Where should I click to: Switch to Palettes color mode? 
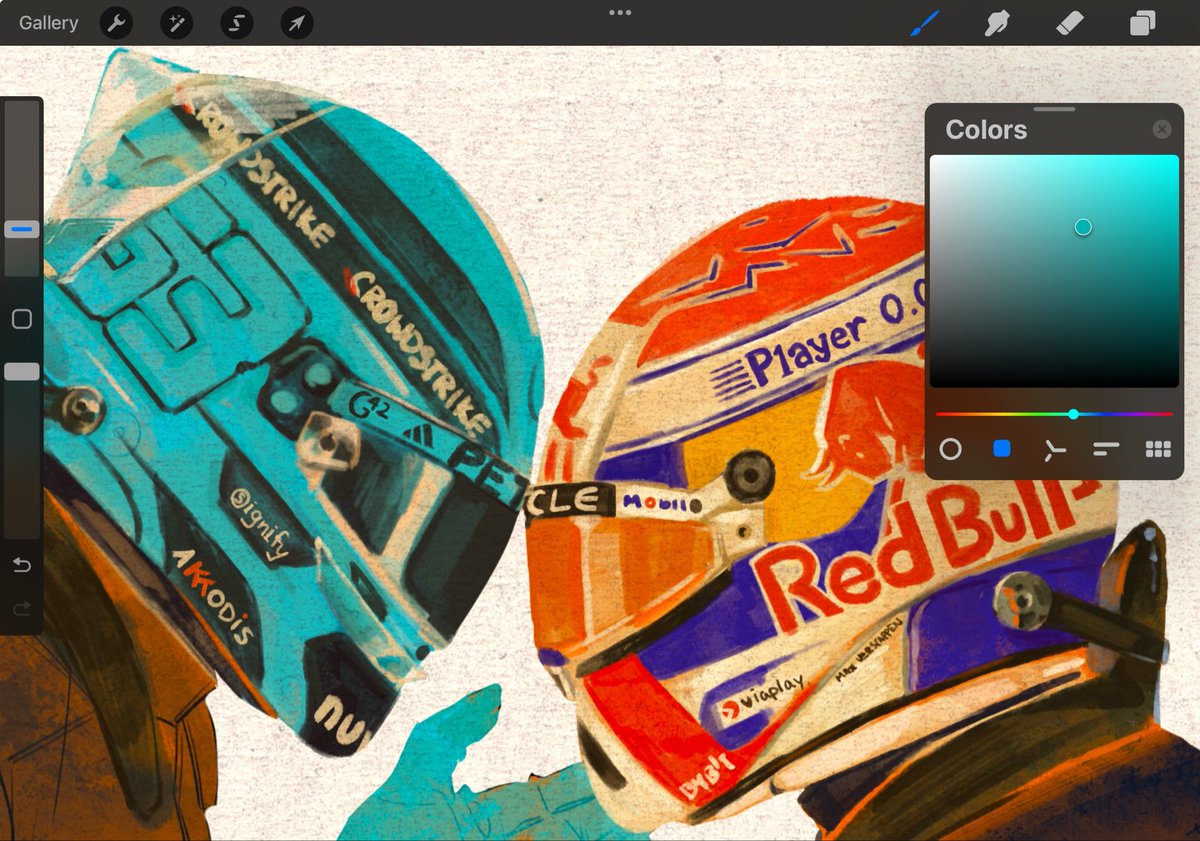point(1158,450)
